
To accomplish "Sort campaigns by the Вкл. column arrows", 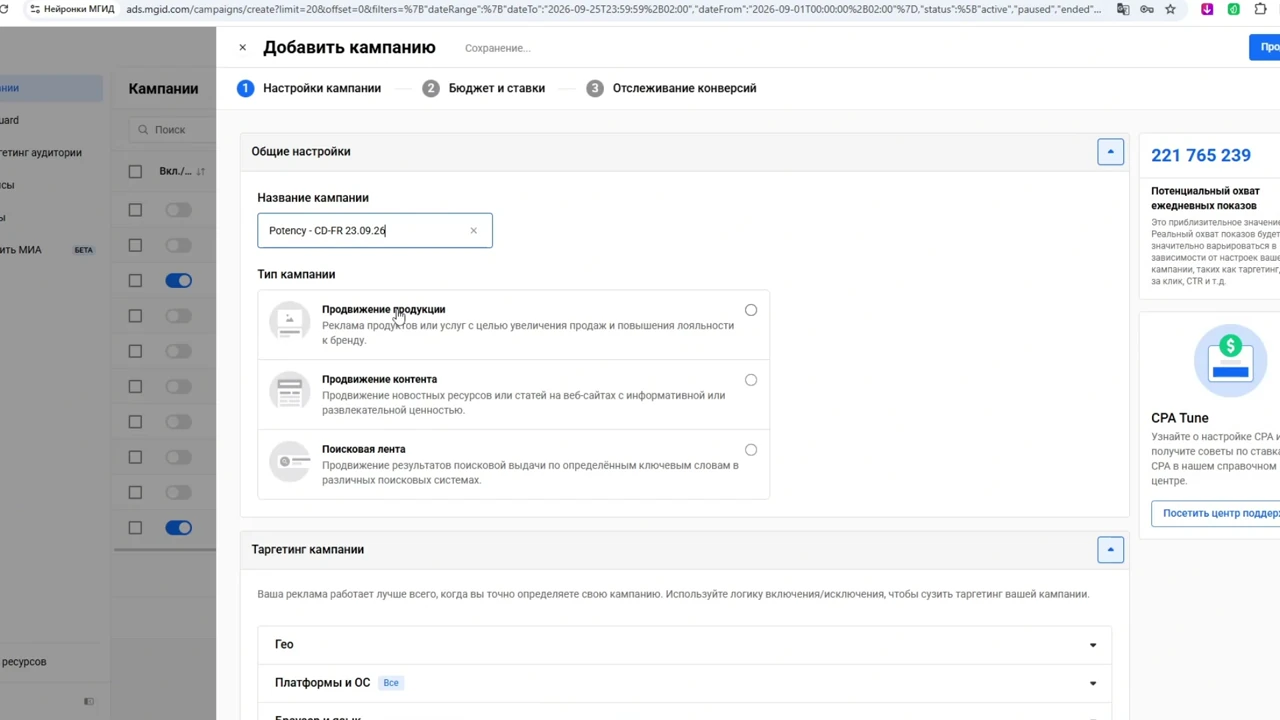I will pos(200,172).
